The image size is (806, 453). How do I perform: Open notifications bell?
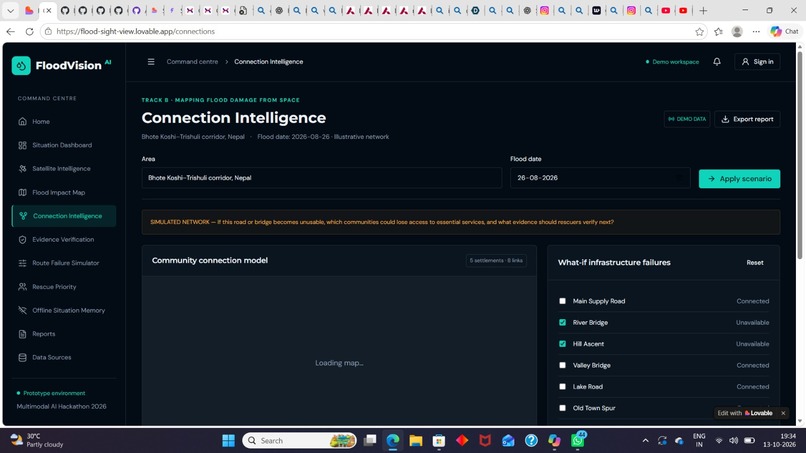coord(717,62)
